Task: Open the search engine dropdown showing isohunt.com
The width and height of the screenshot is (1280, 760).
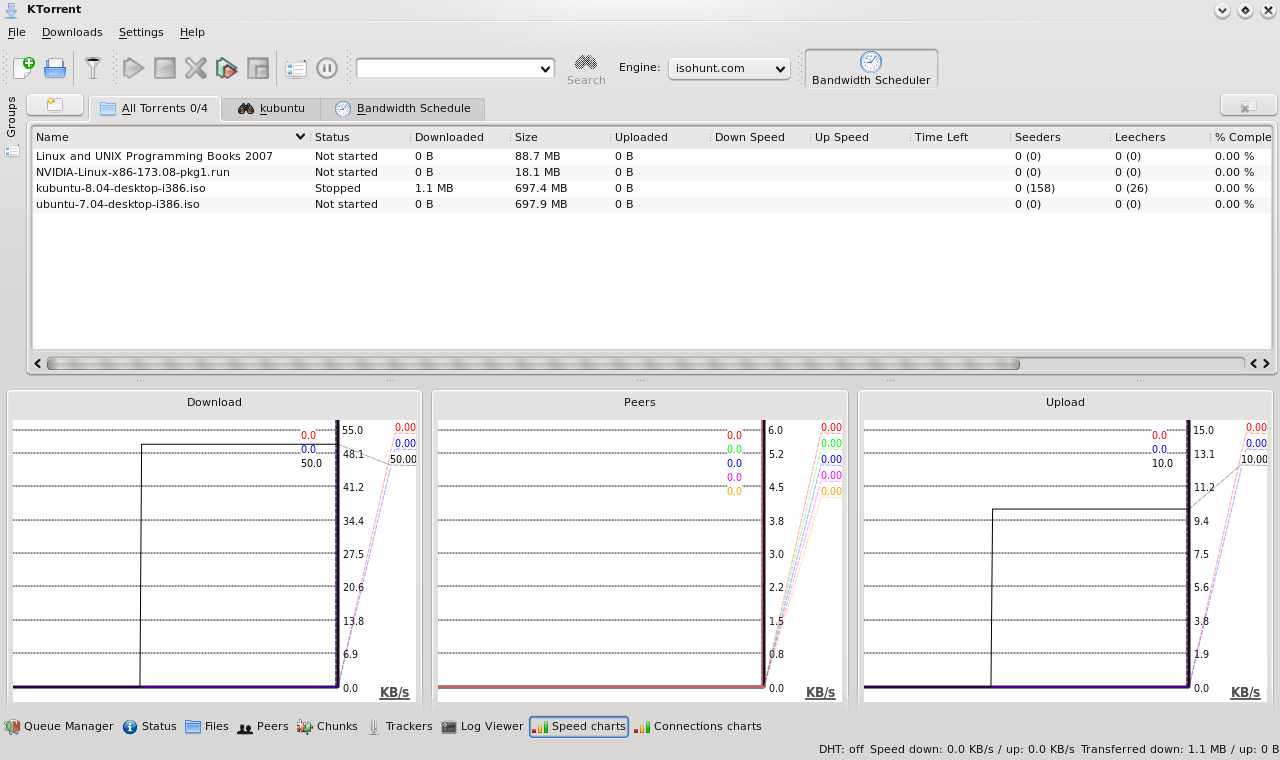Action: (729, 68)
